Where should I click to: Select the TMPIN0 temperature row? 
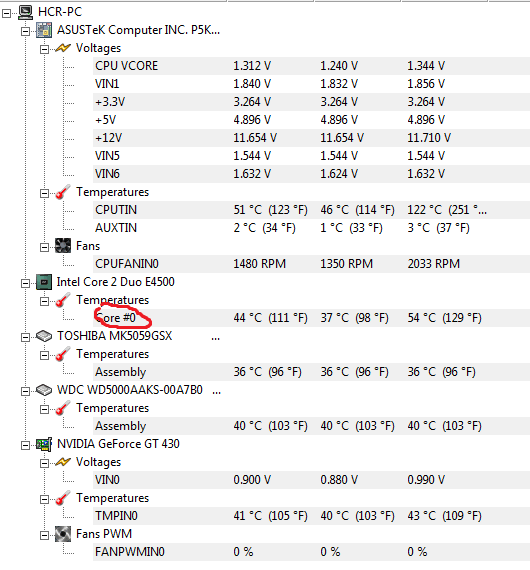311,516
